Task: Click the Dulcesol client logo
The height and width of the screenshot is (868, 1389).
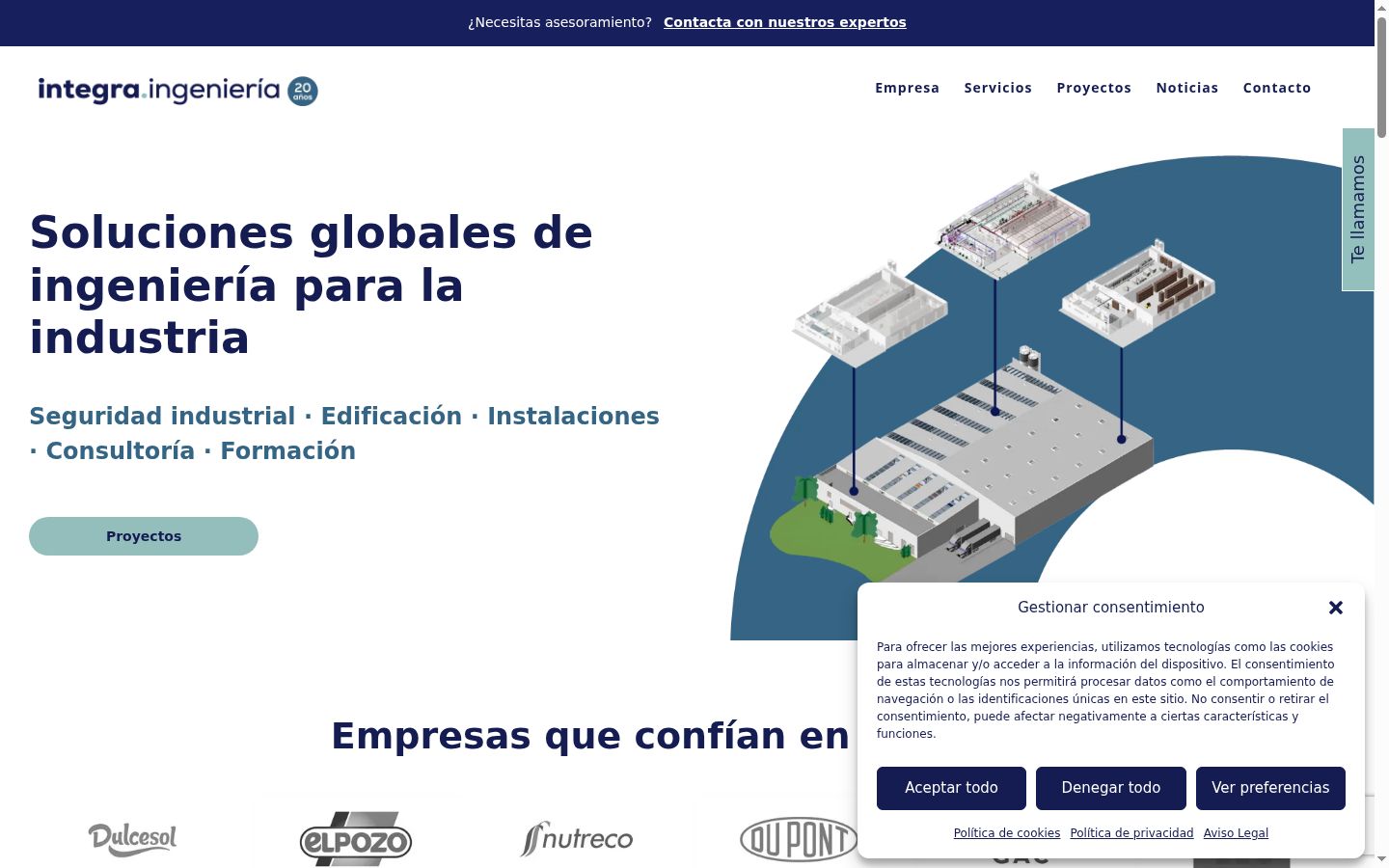Action: click(x=133, y=838)
